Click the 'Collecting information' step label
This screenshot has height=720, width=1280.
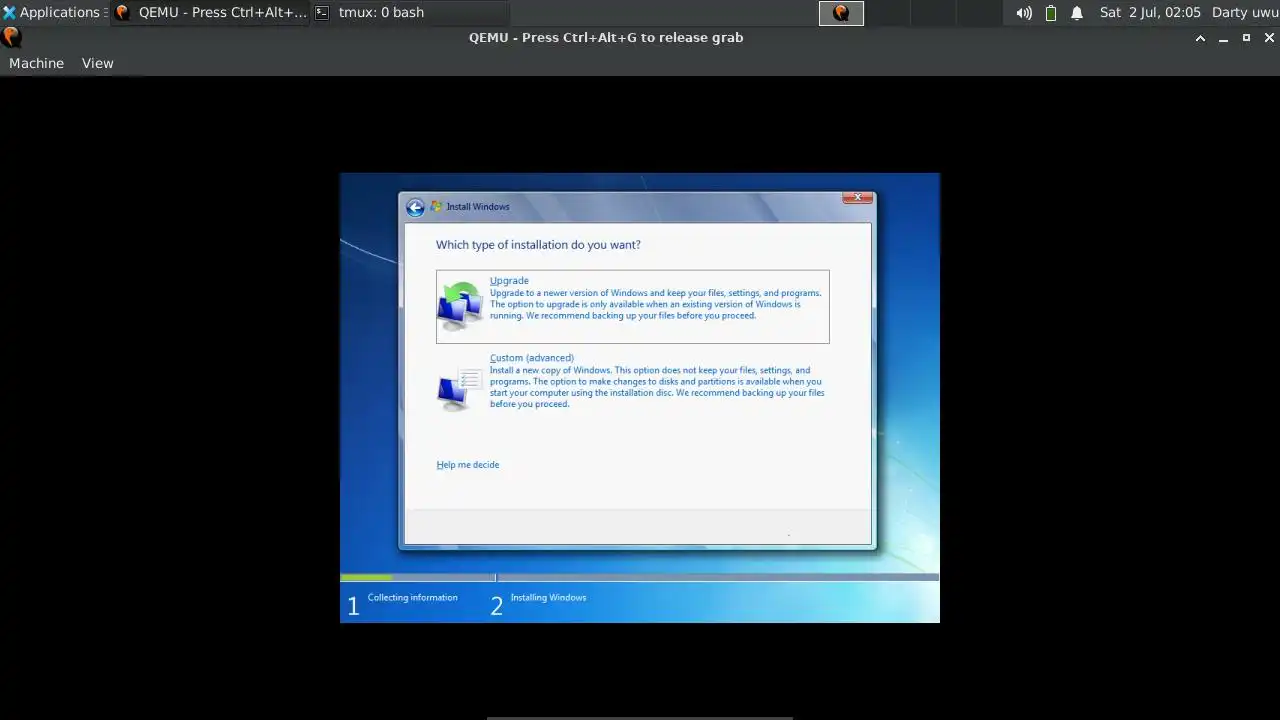click(x=412, y=598)
